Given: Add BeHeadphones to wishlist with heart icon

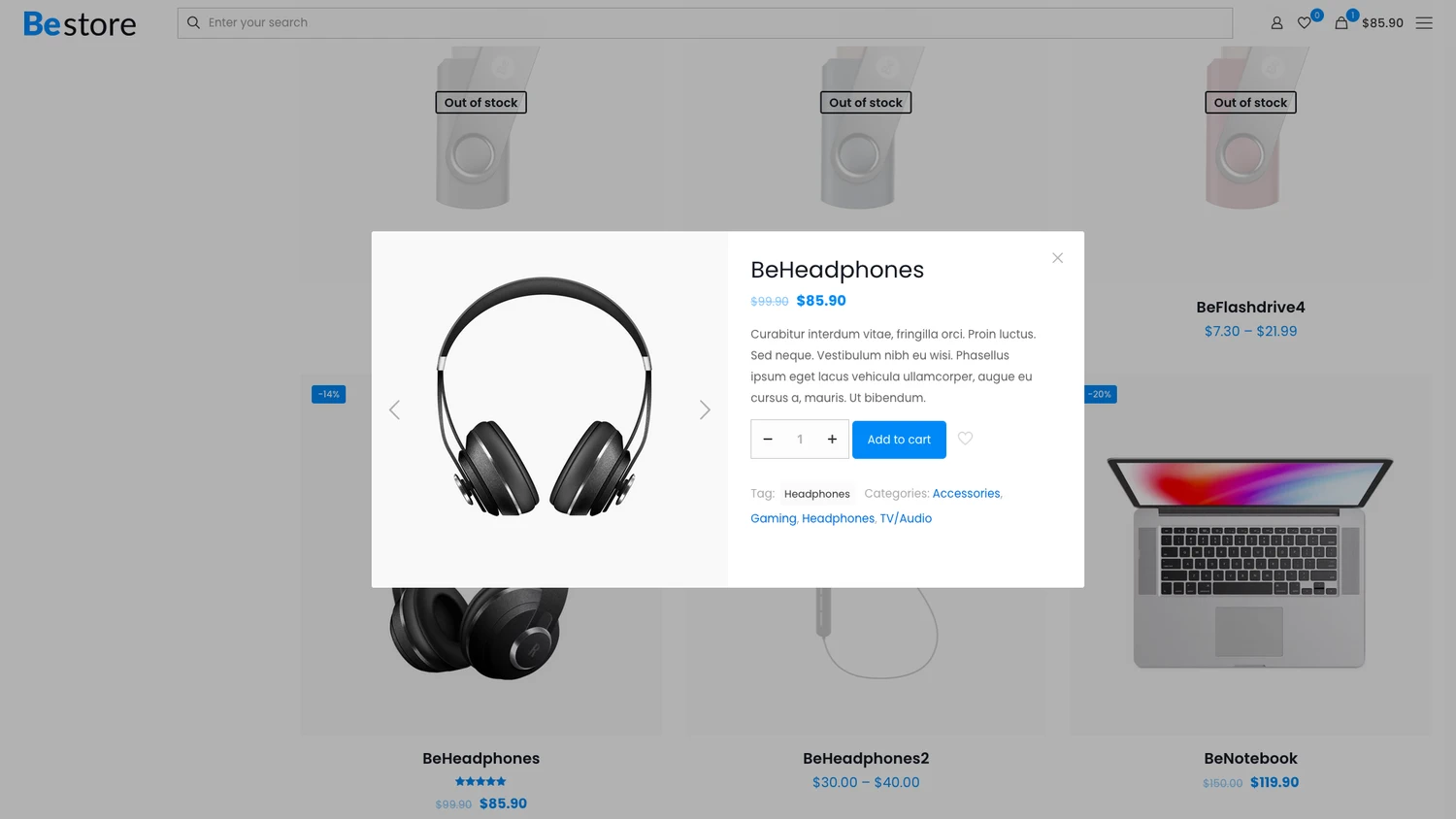Looking at the screenshot, I should click(x=965, y=439).
